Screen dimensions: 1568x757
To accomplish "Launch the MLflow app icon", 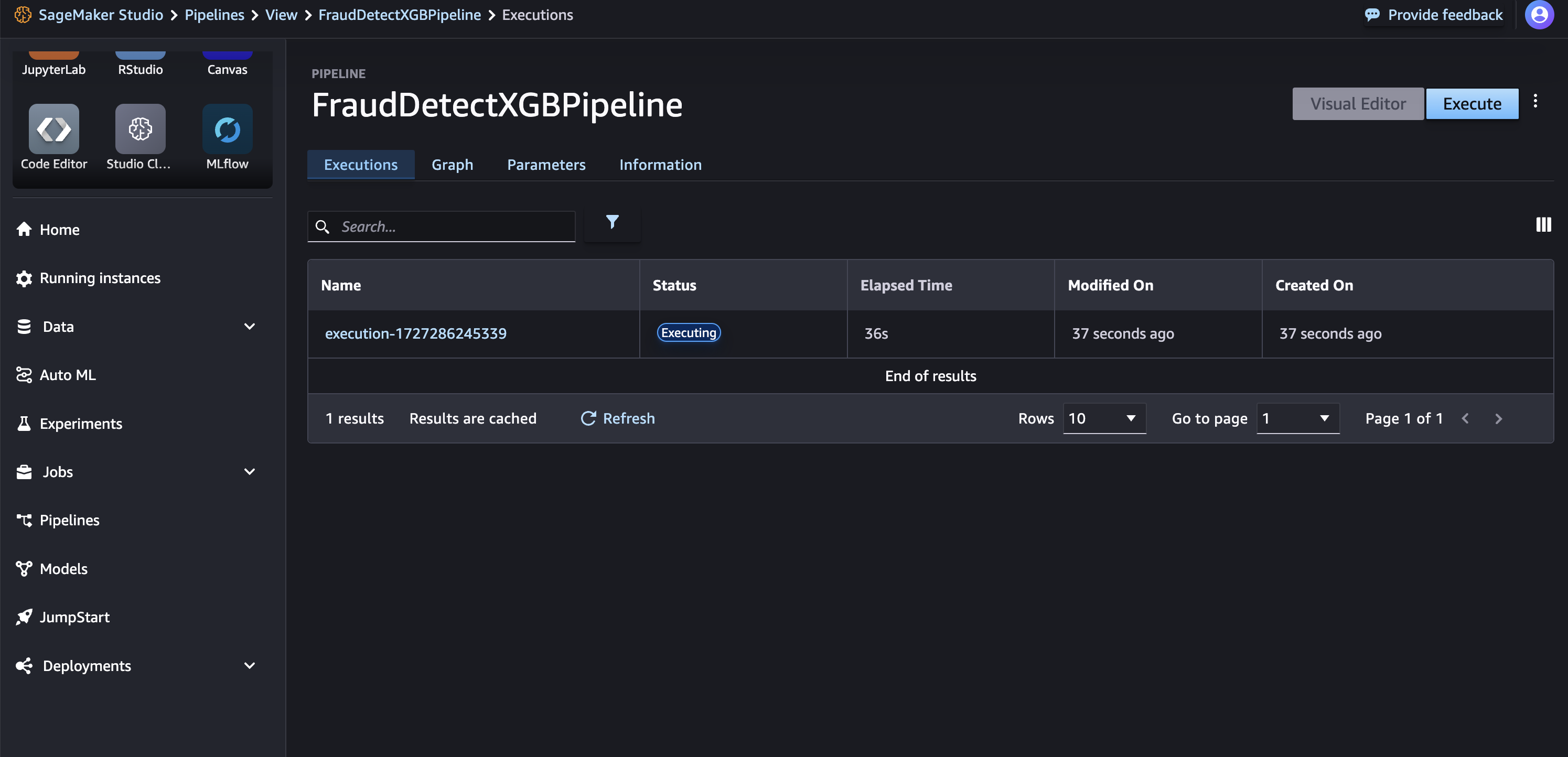I will click(x=227, y=129).
